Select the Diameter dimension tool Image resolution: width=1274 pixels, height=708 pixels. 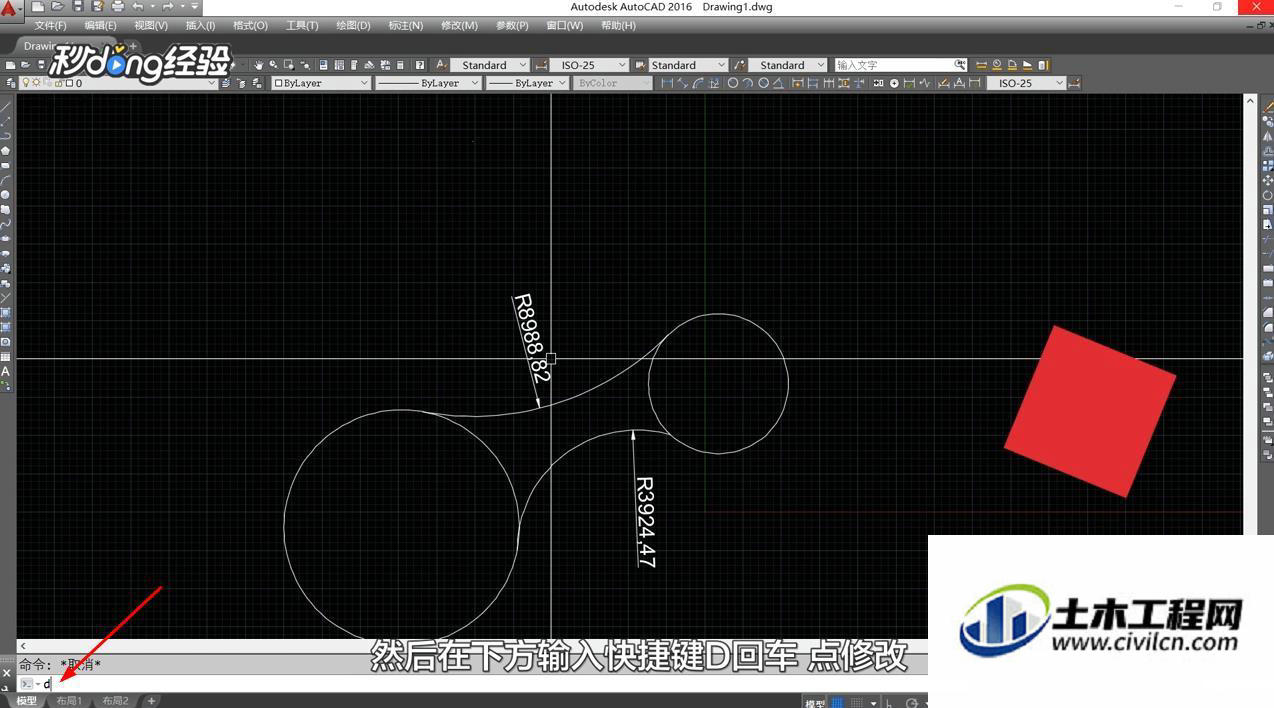tap(763, 83)
